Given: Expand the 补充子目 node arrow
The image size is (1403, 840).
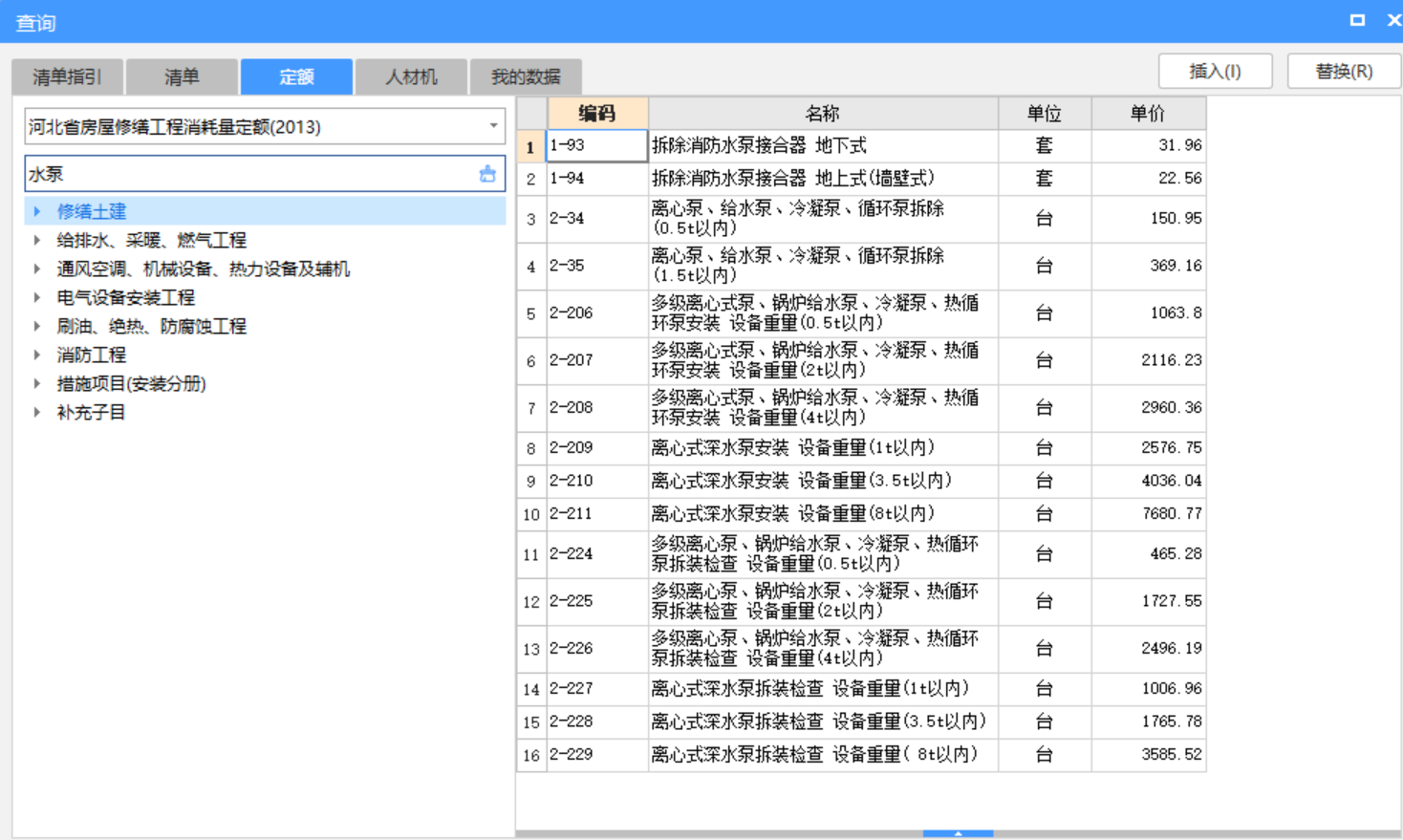Looking at the screenshot, I should [36, 412].
